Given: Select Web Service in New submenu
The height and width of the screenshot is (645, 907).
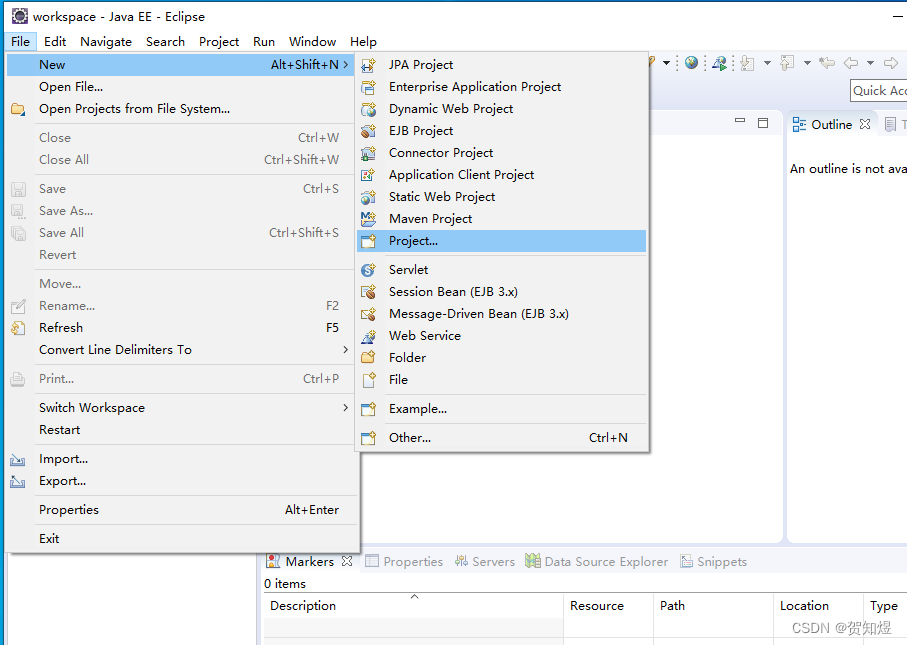Looking at the screenshot, I should coord(502,336).
